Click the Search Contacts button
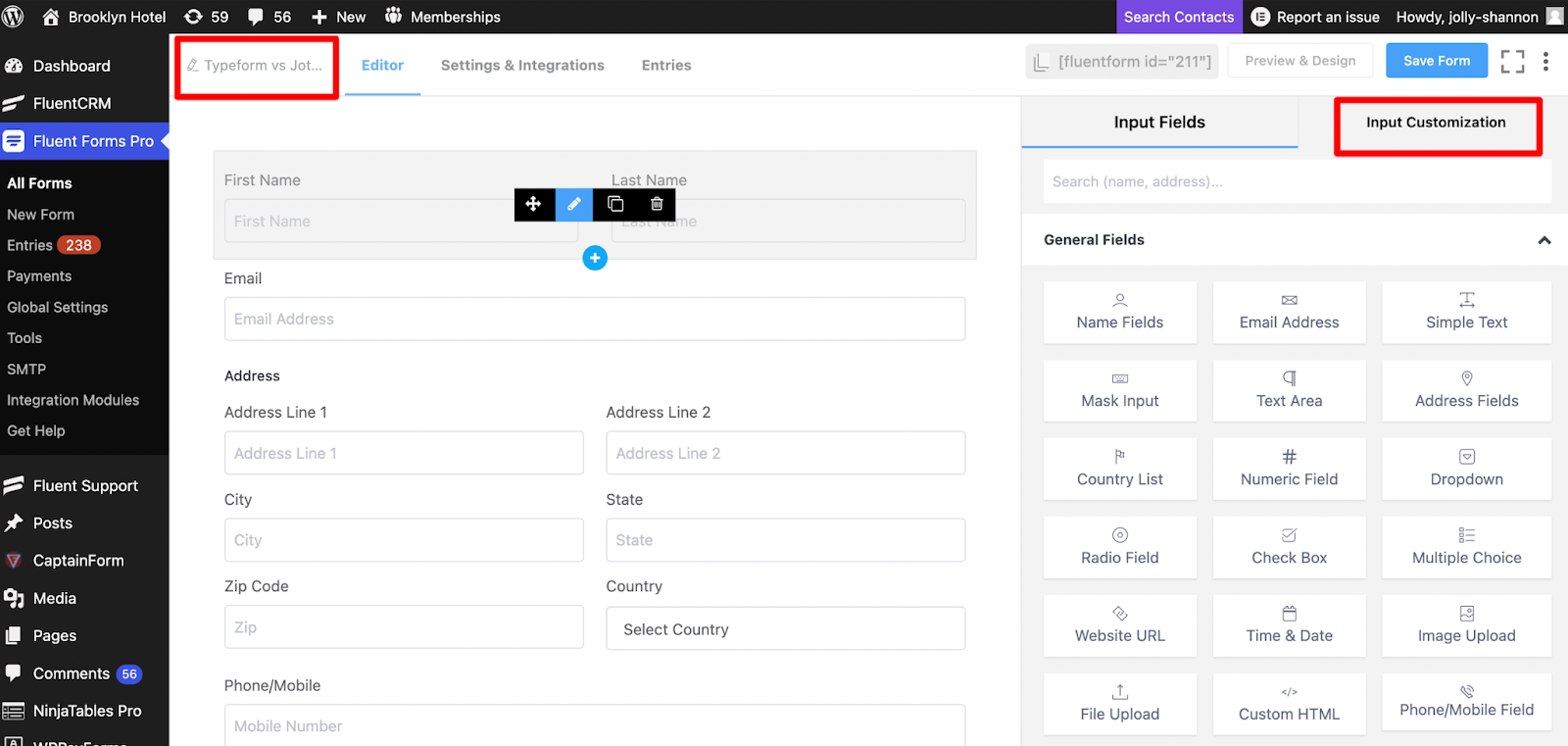The height and width of the screenshot is (746, 1568). (x=1179, y=17)
